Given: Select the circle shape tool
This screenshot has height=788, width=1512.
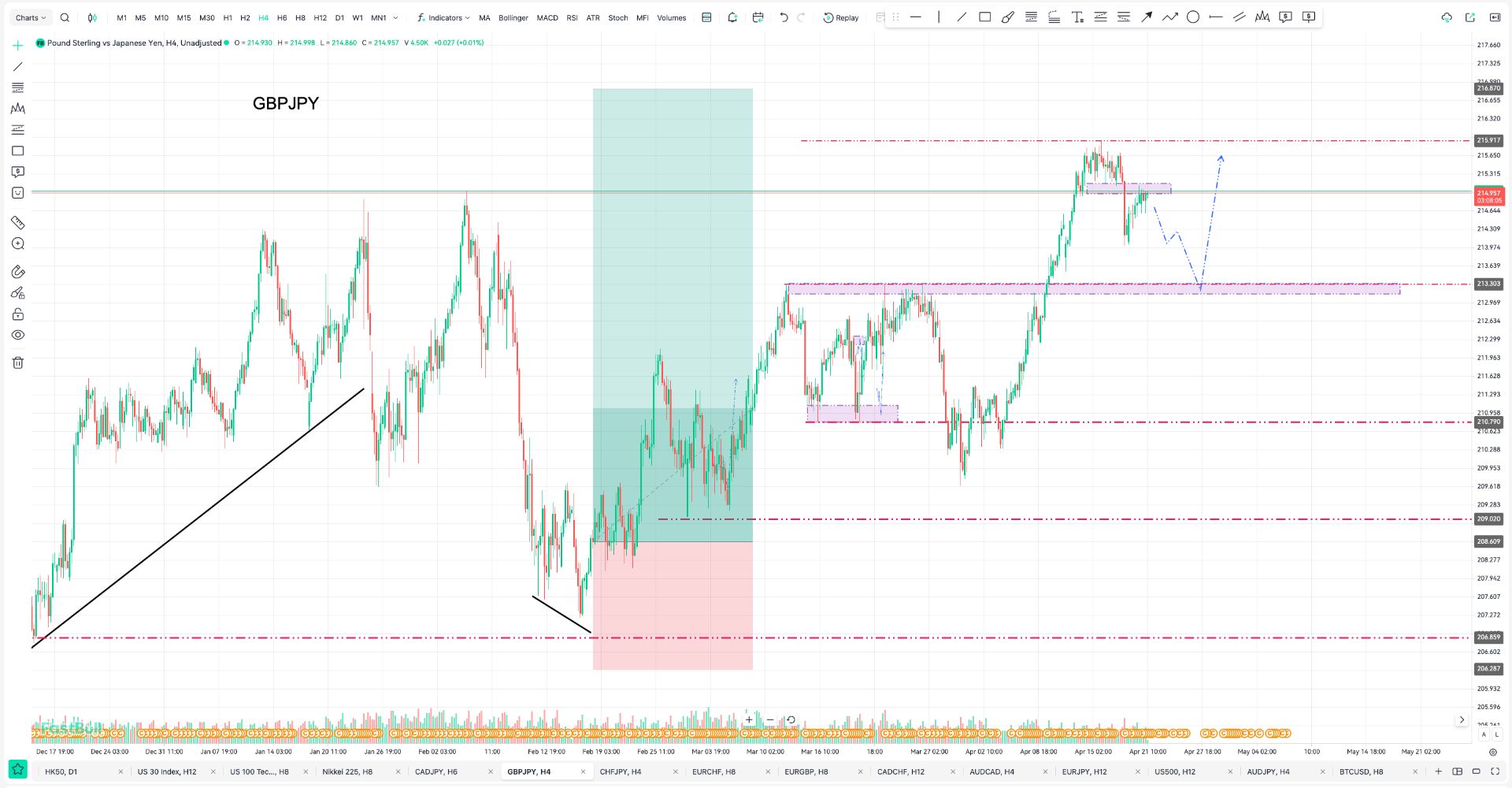Looking at the screenshot, I should pos(1193,17).
